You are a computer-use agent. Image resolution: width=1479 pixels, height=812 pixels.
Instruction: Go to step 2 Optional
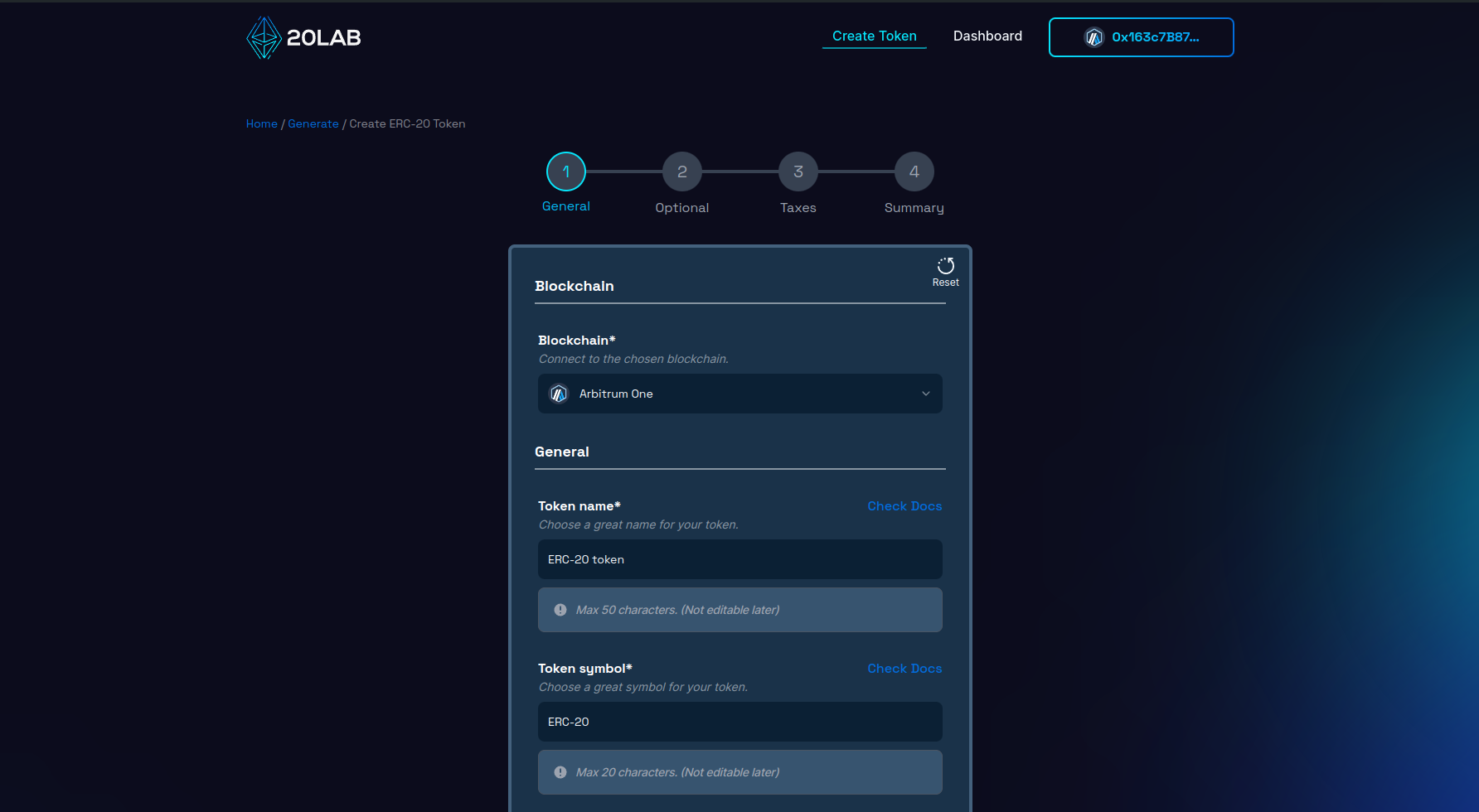click(682, 172)
